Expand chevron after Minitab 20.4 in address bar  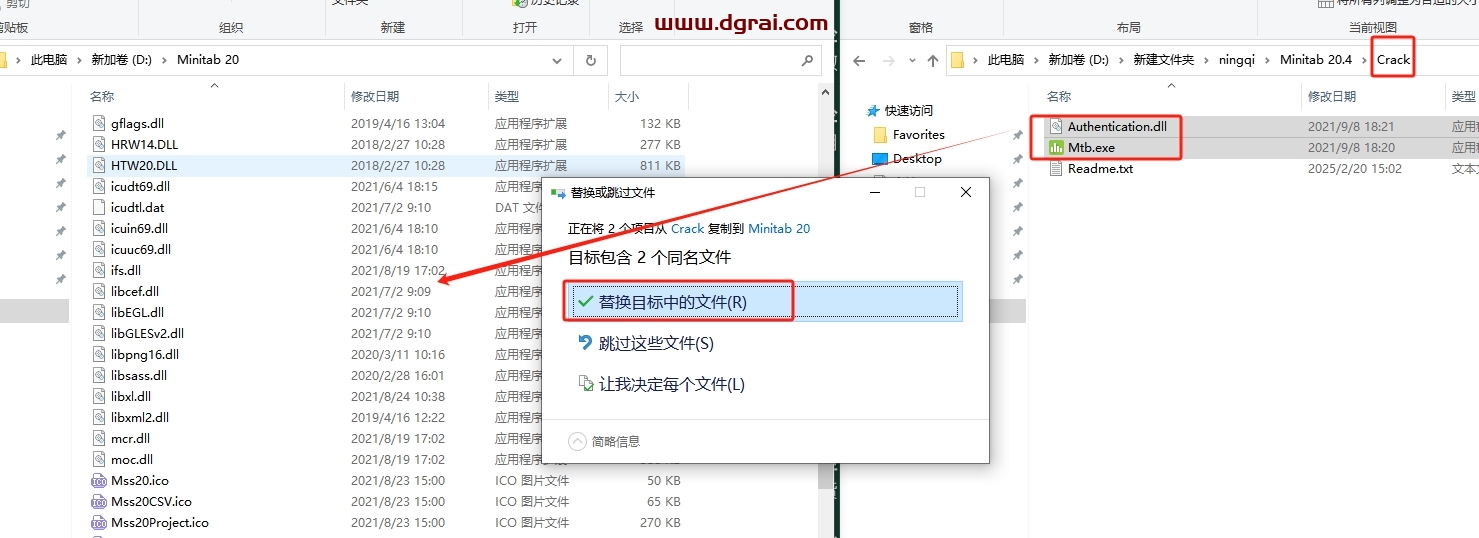(1364, 60)
